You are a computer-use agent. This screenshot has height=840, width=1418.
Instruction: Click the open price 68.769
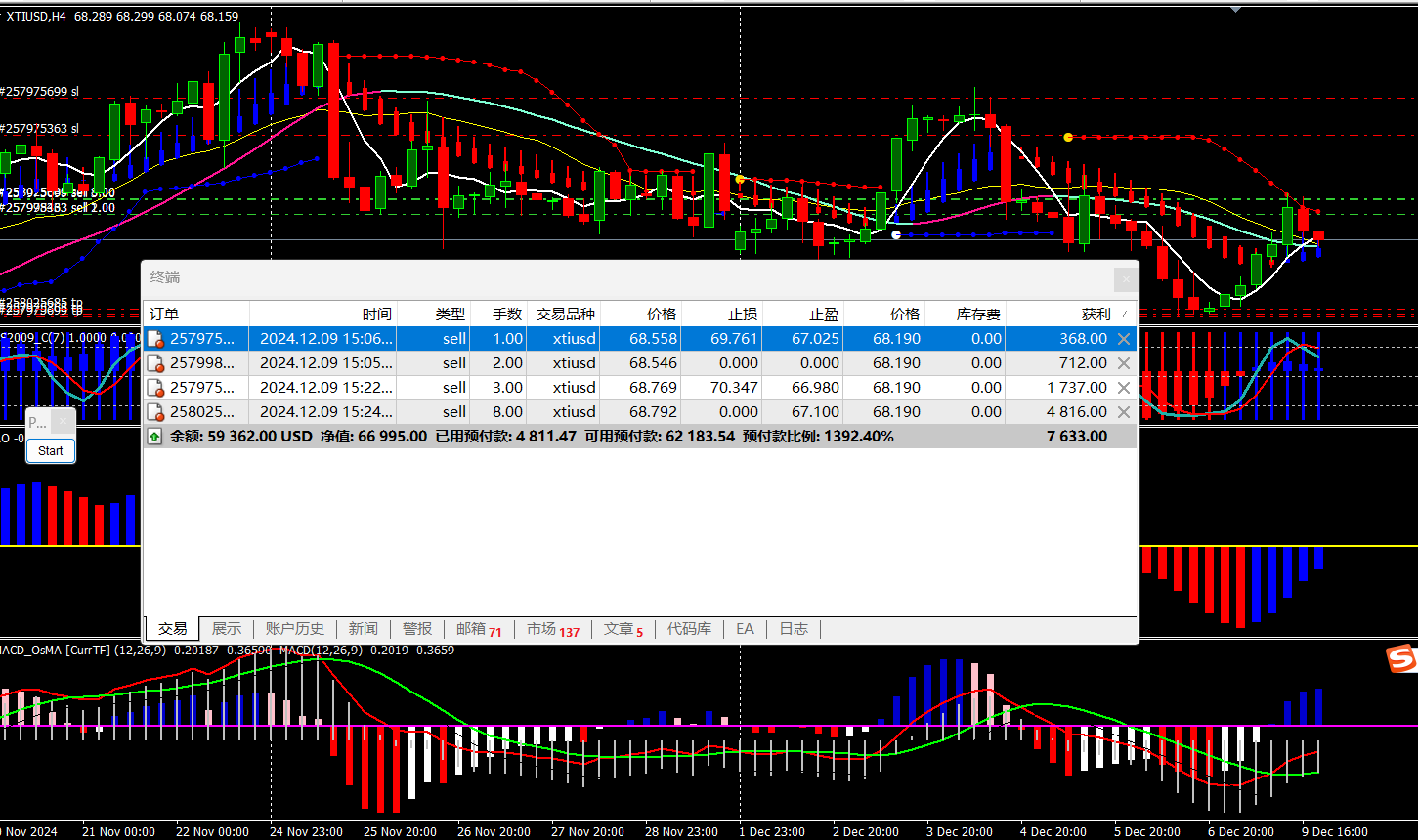[x=653, y=388]
